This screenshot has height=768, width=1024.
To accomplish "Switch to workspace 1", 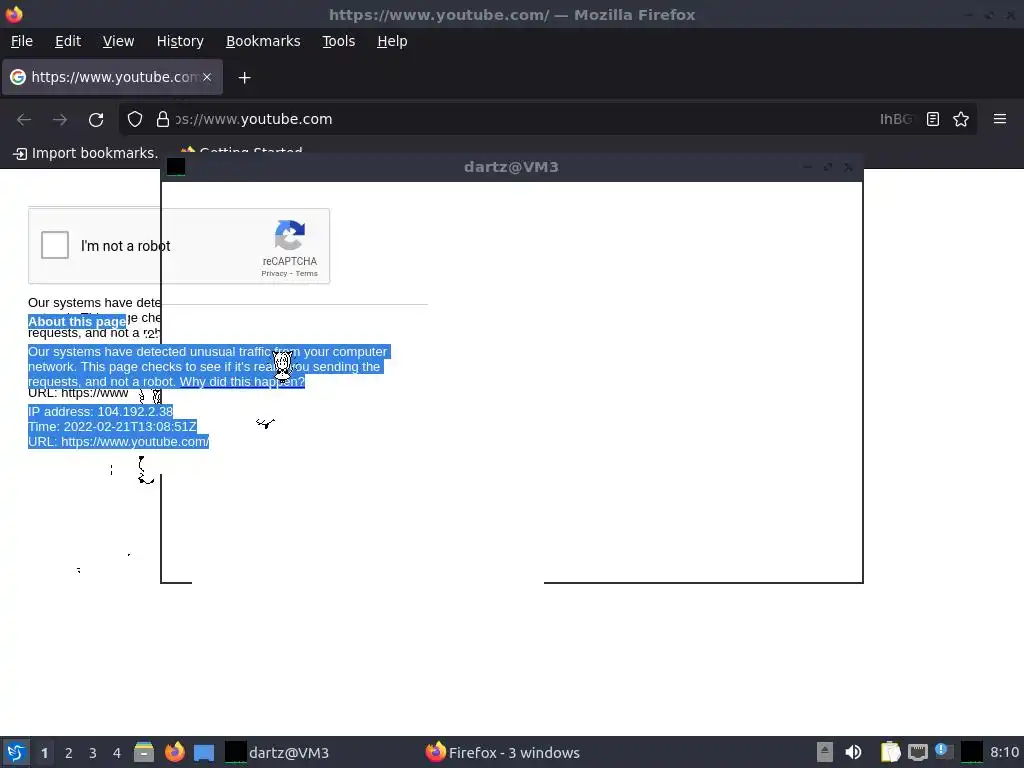I will pyautogui.click(x=44, y=753).
